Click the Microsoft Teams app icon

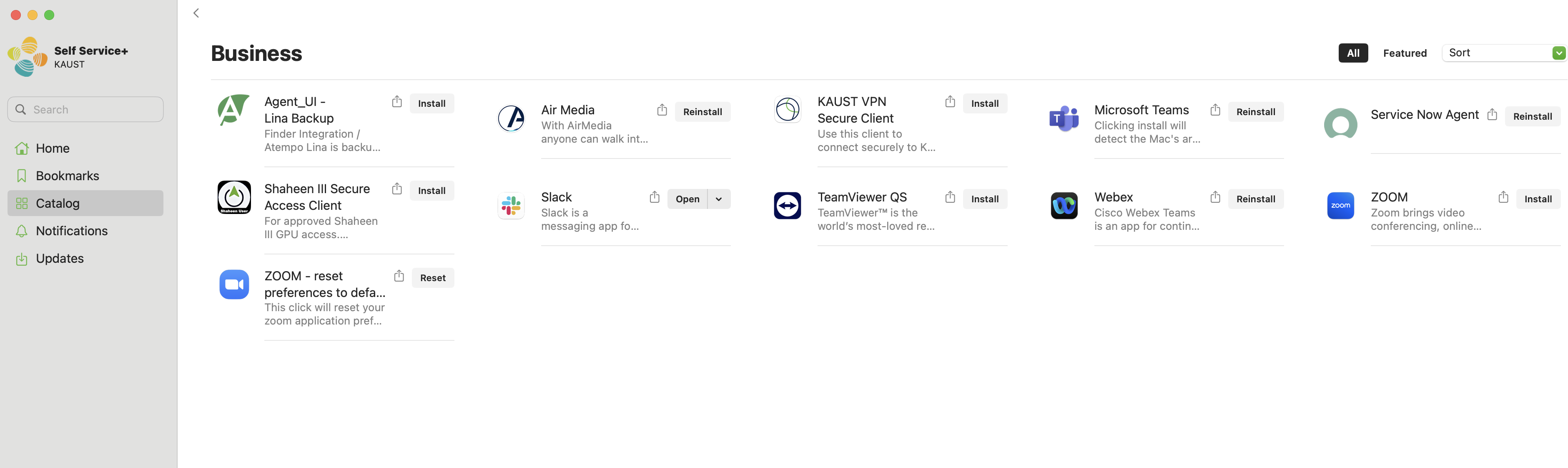click(x=1064, y=118)
